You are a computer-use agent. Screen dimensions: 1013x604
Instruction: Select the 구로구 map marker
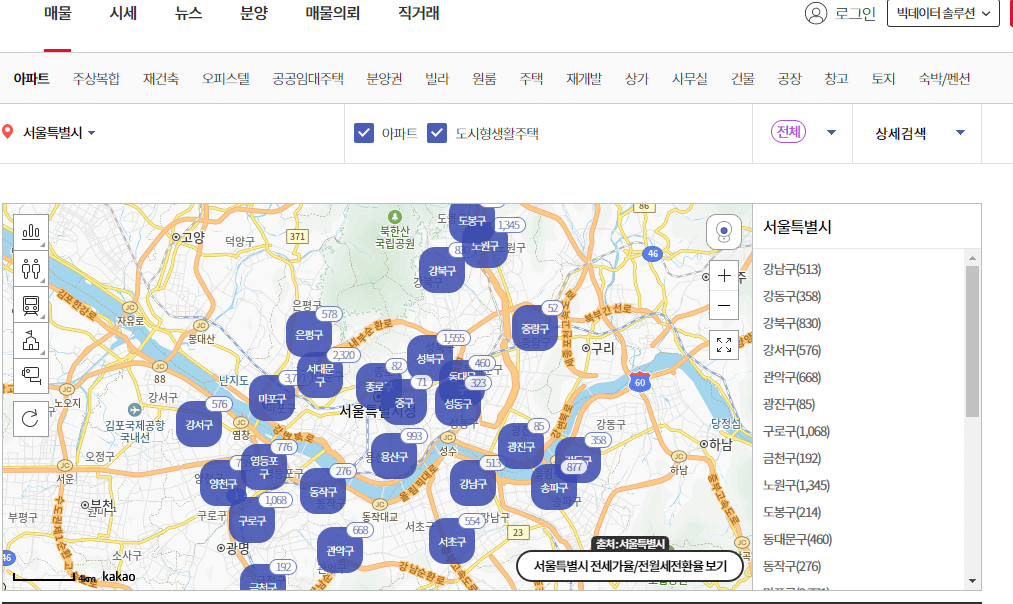(x=252, y=520)
